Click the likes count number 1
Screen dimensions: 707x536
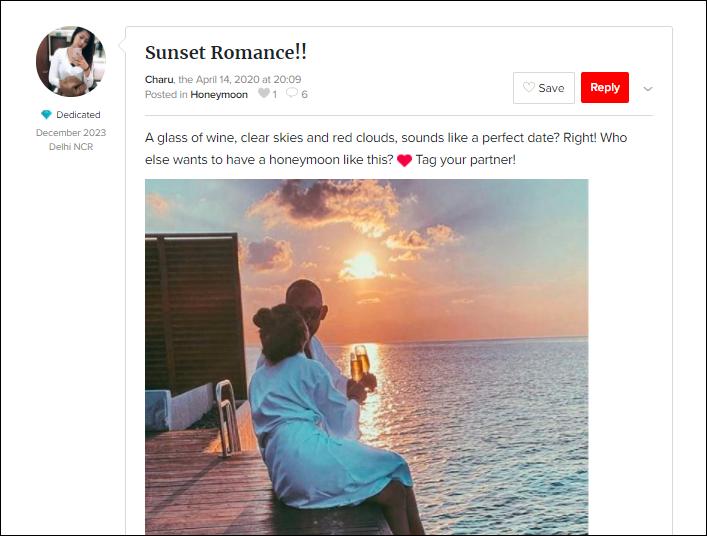coord(275,95)
